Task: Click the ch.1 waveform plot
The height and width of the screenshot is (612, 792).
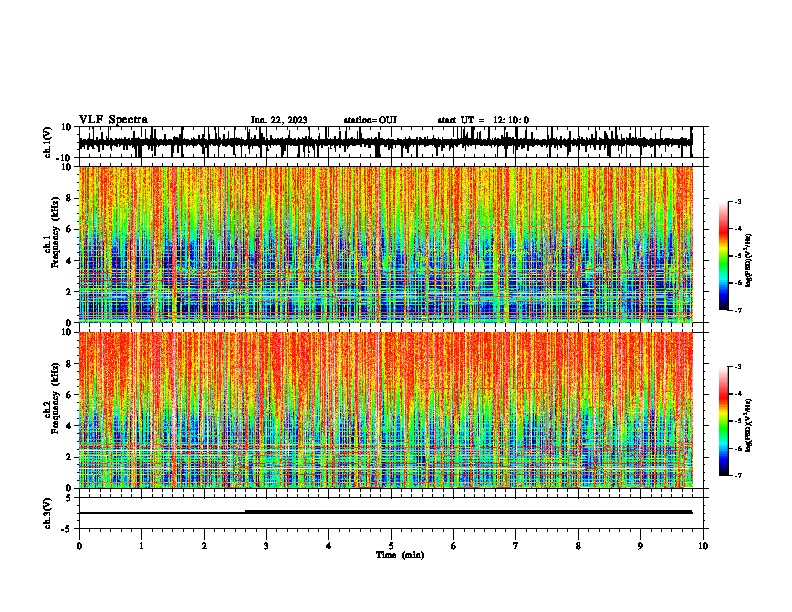Action: coord(393,142)
